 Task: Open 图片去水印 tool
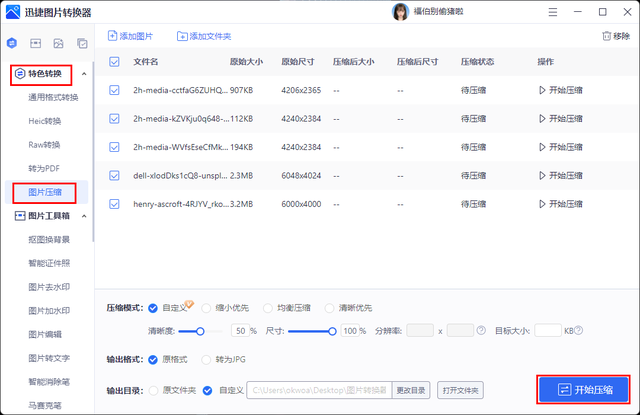pos(49,287)
